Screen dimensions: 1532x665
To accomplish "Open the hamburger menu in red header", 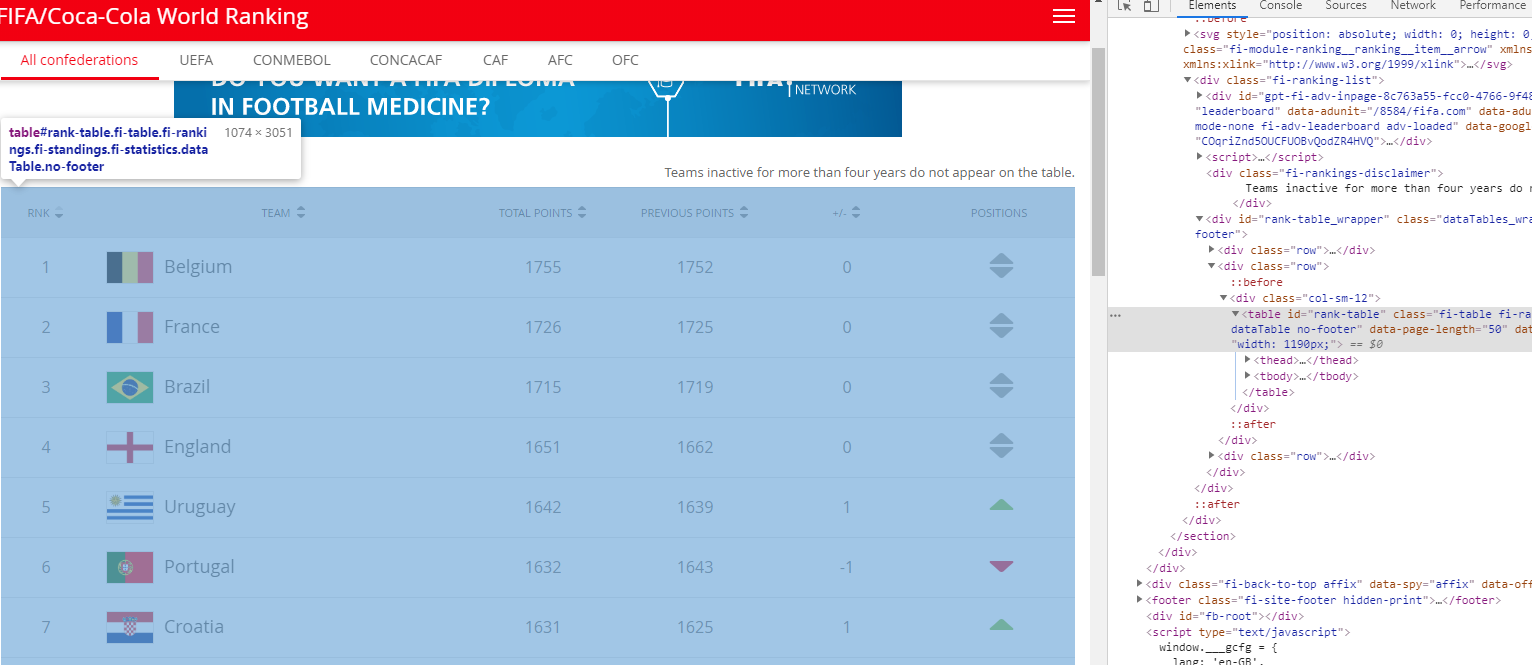I will pos(1064,16).
